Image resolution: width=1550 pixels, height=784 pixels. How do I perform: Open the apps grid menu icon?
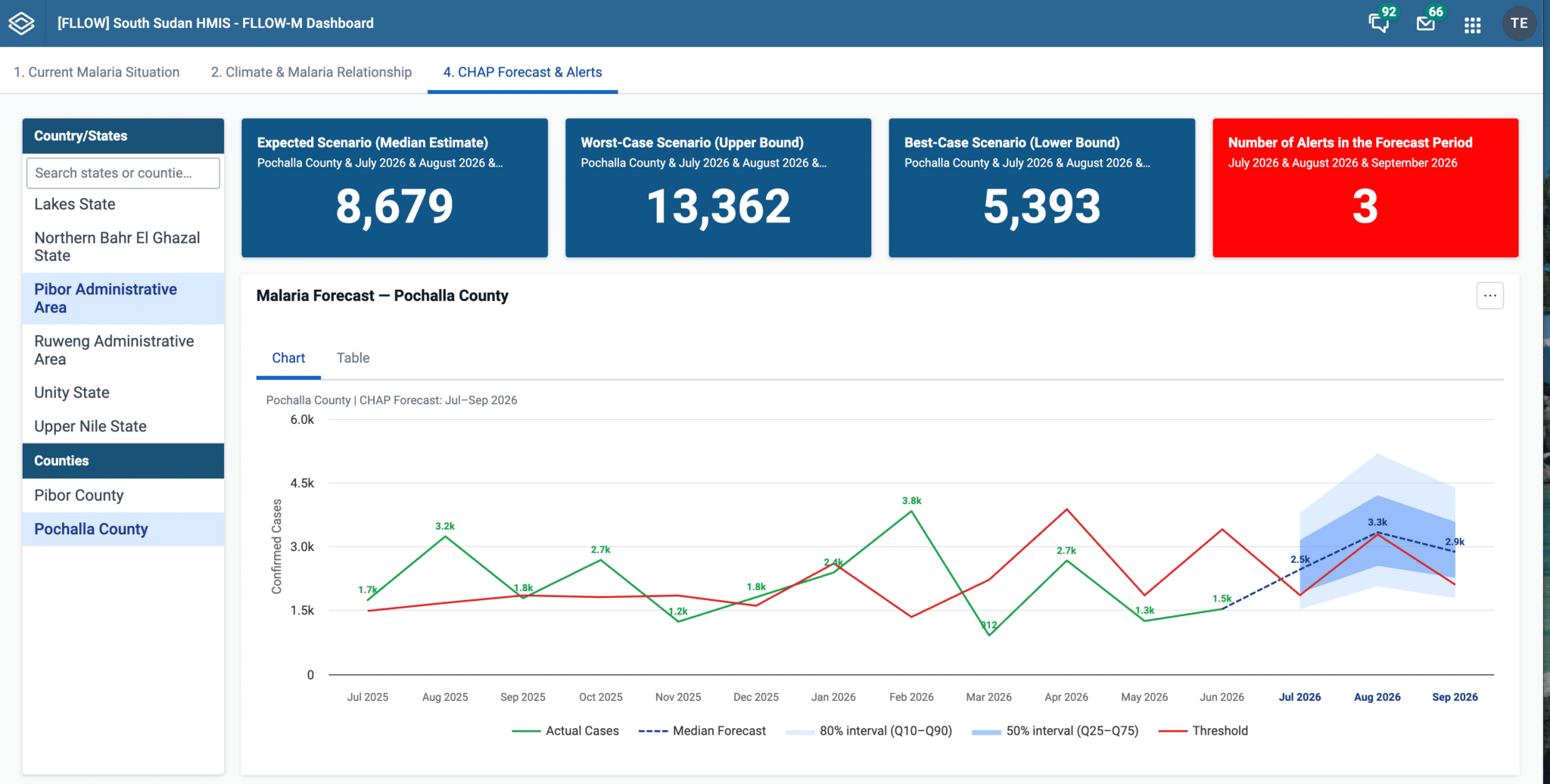[1472, 25]
